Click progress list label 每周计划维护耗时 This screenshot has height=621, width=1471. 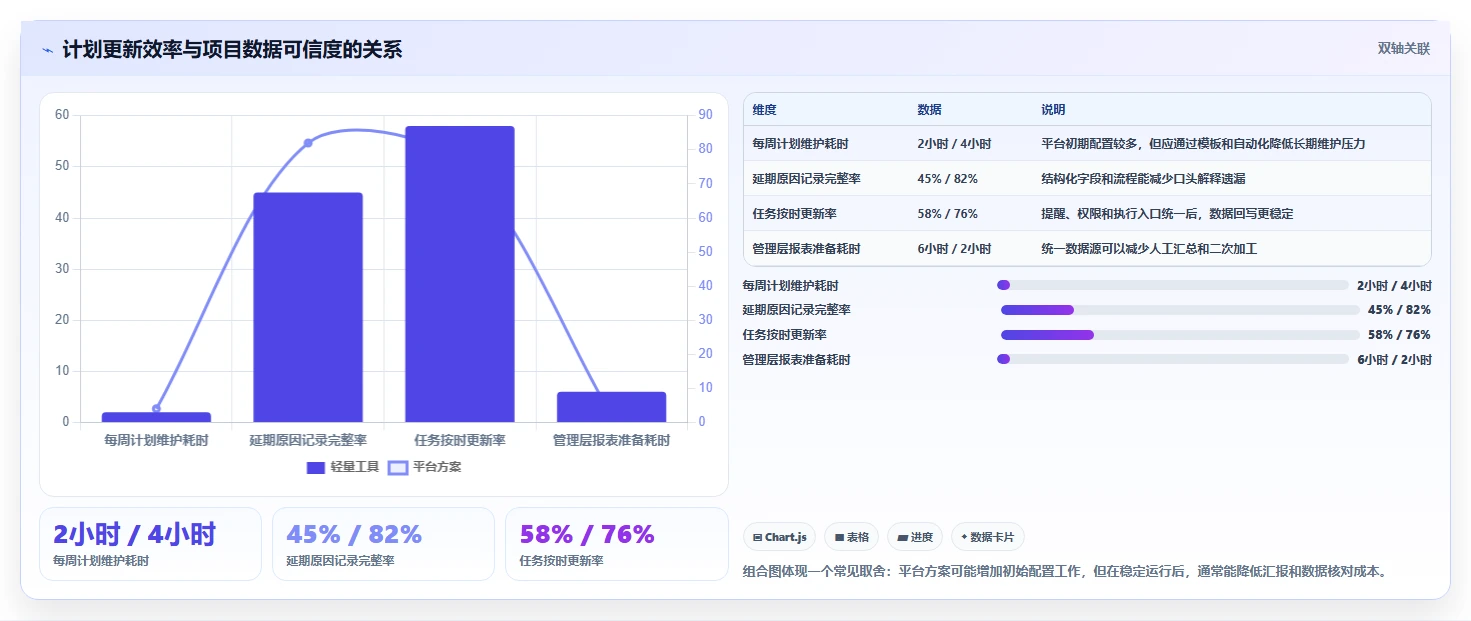pos(791,286)
